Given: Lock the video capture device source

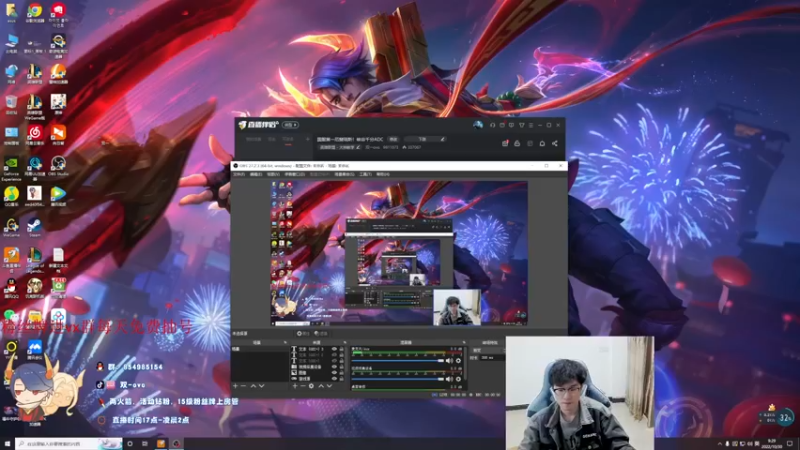Looking at the screenshot, I should [x=341, y=367].
